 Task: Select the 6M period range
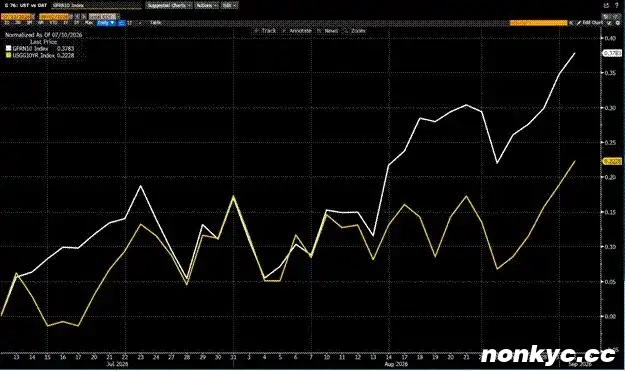41,23
